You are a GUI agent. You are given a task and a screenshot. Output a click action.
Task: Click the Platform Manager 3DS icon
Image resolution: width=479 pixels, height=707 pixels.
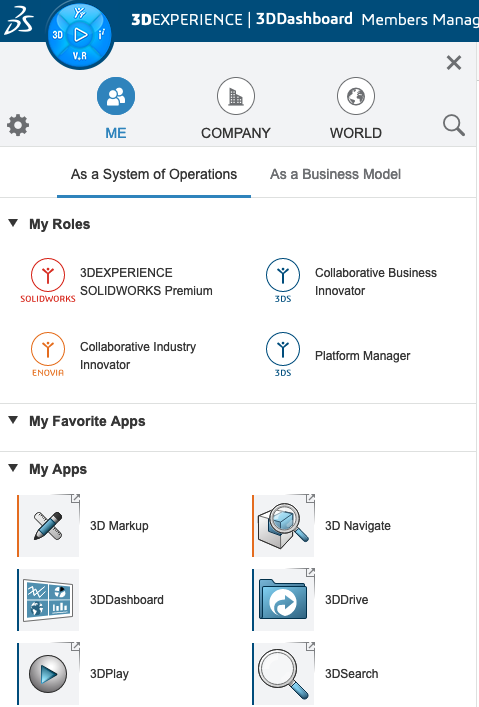tap(283, 354)
